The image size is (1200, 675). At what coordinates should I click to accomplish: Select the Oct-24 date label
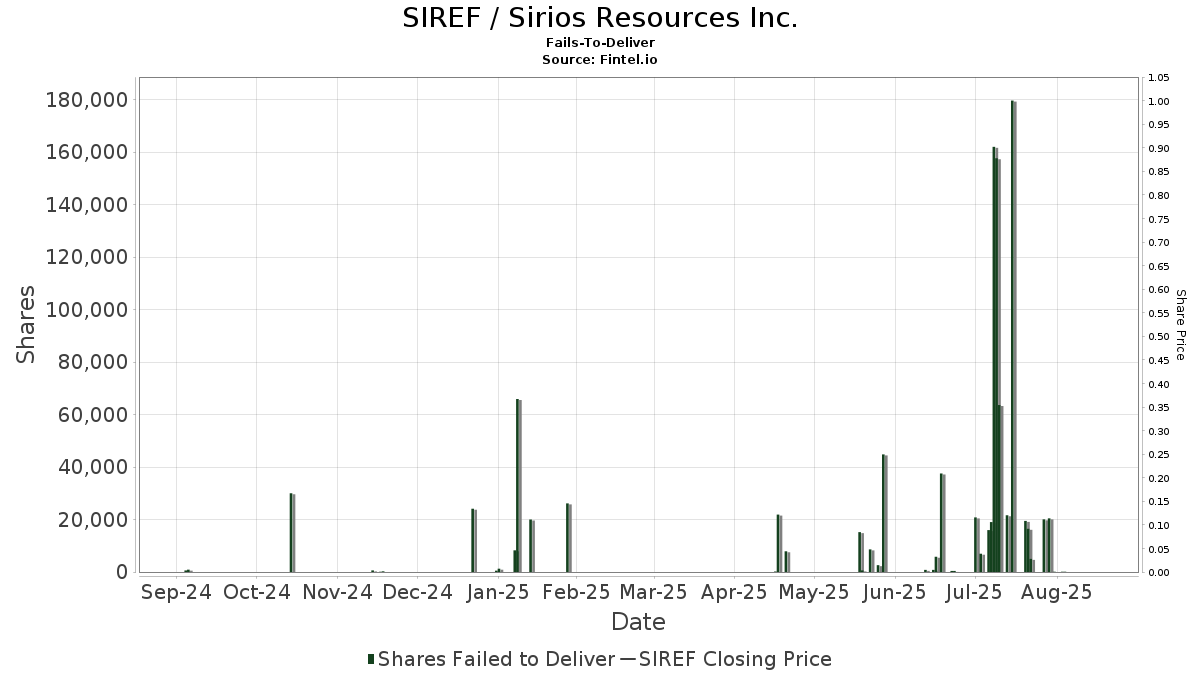[257, 592]
